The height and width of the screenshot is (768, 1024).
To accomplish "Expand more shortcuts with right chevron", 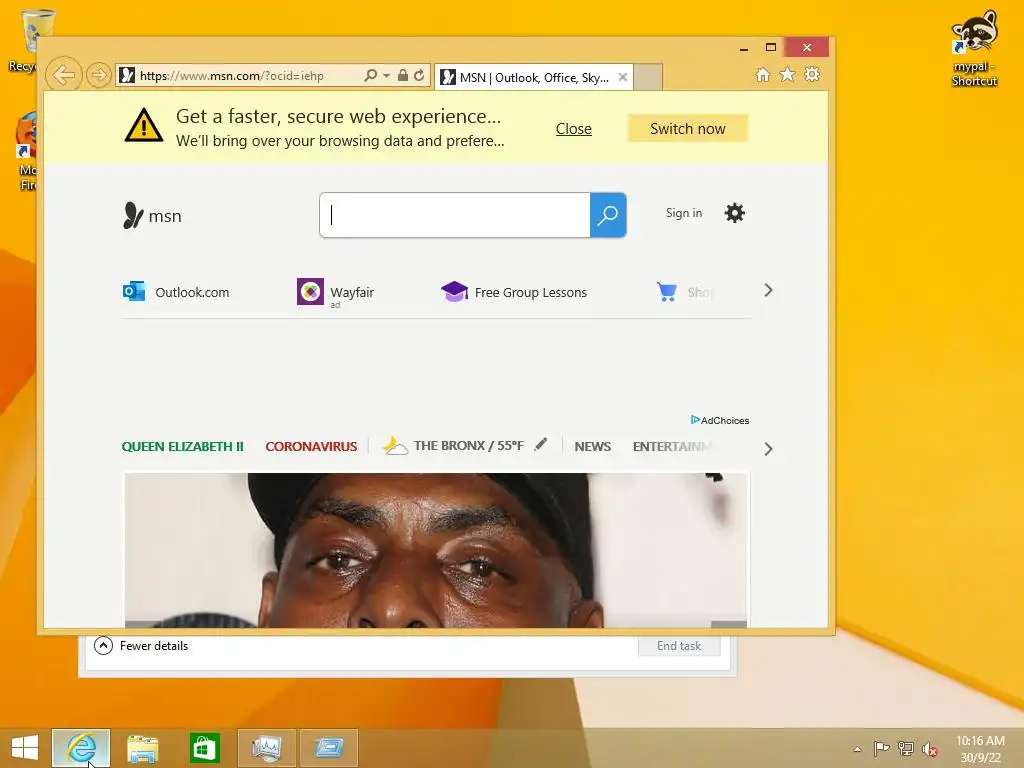I will coord(769,291).
